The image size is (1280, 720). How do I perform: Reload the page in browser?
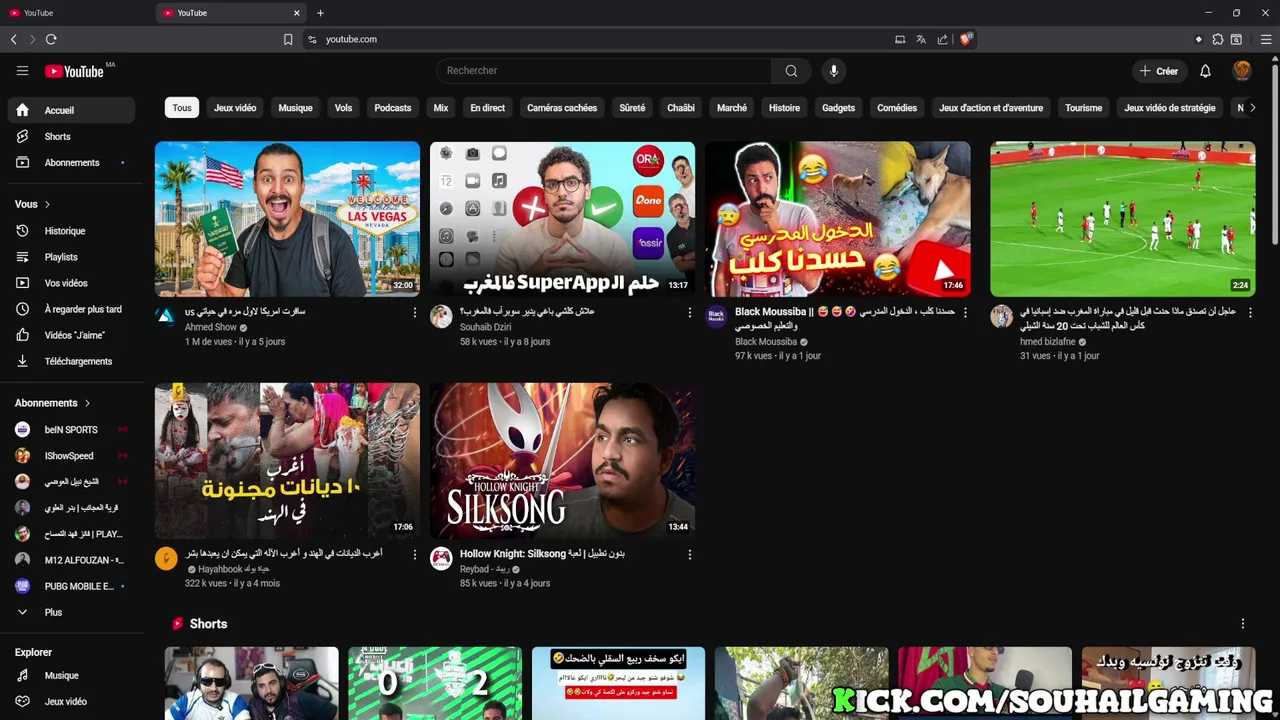click(51, 39)
